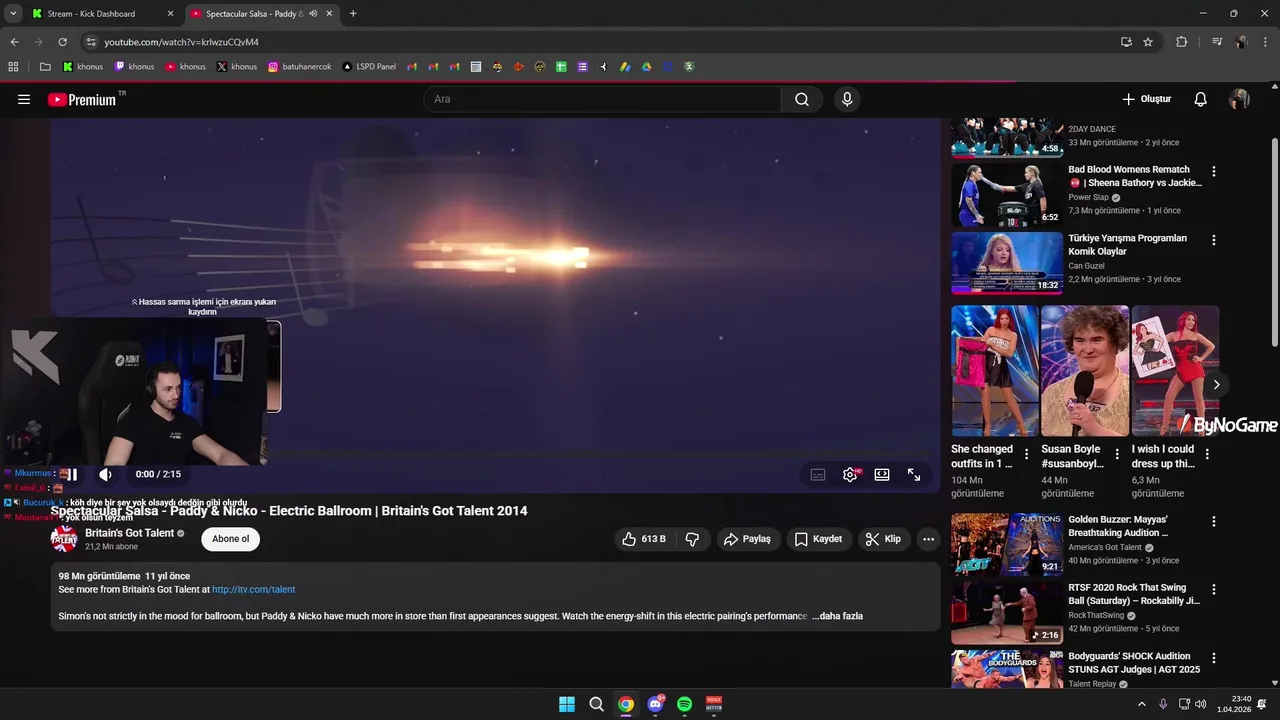Open Bad Blood Womens Rematch thumbnail
The image size is (1280, 720).
coord(1007,195)
